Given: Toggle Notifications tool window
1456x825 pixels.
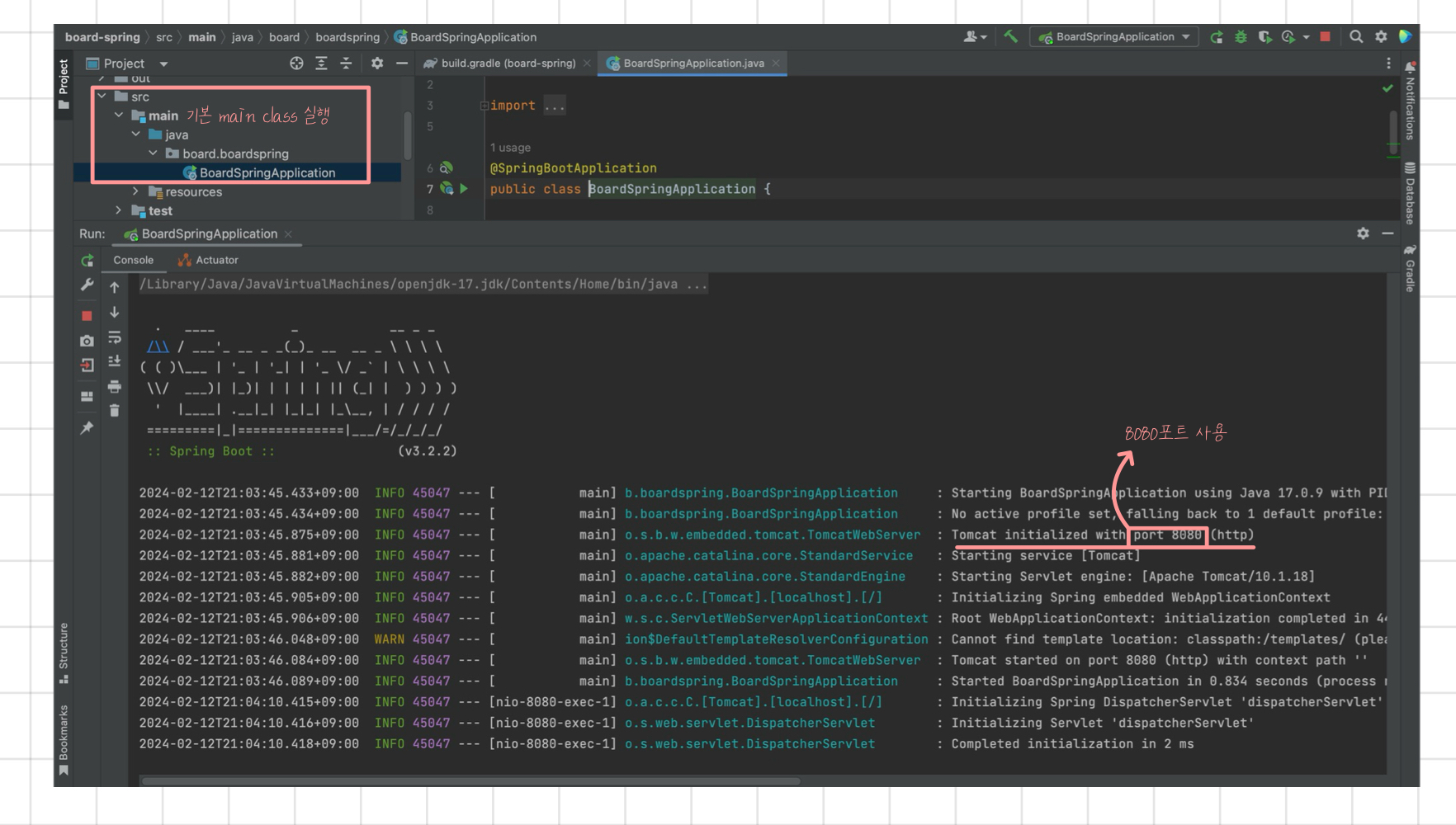Looking at the screenshot, I should [x=1410, y=101].
